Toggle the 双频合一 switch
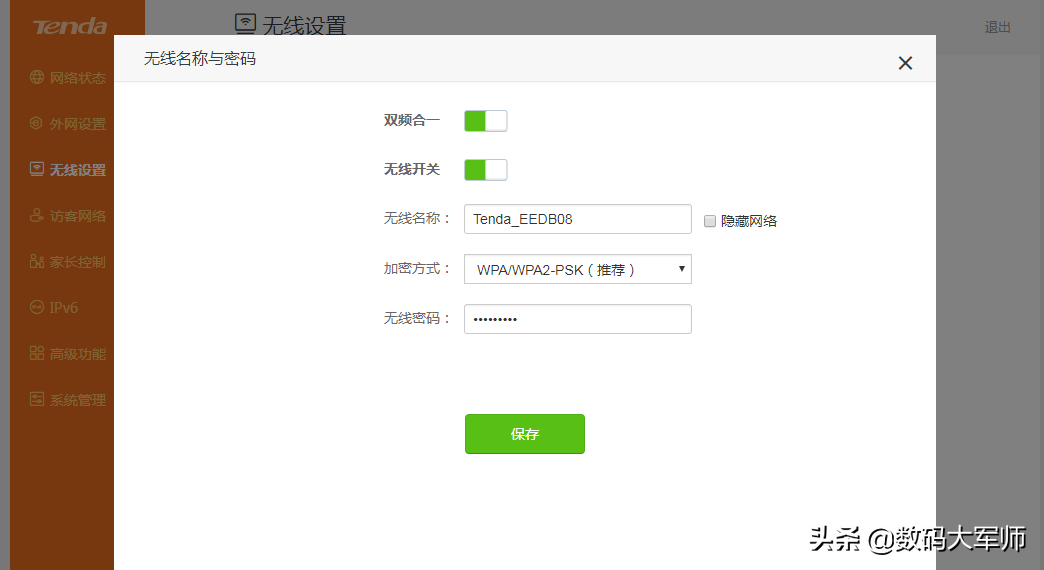 [485, 121]
